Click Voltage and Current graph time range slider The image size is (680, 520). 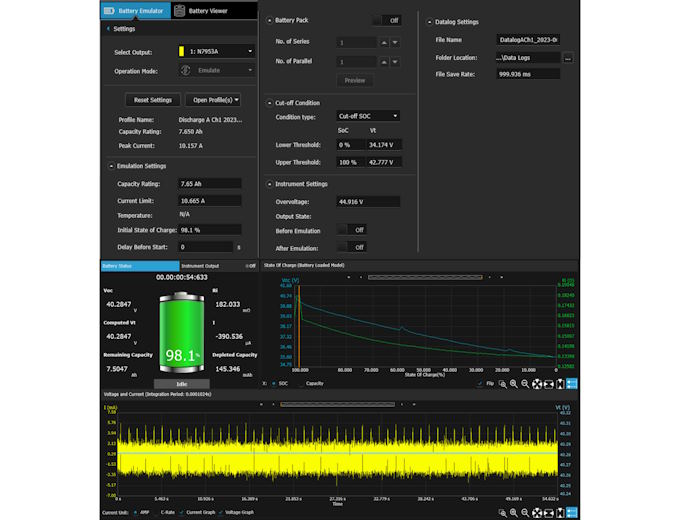[x=338, y=405]
